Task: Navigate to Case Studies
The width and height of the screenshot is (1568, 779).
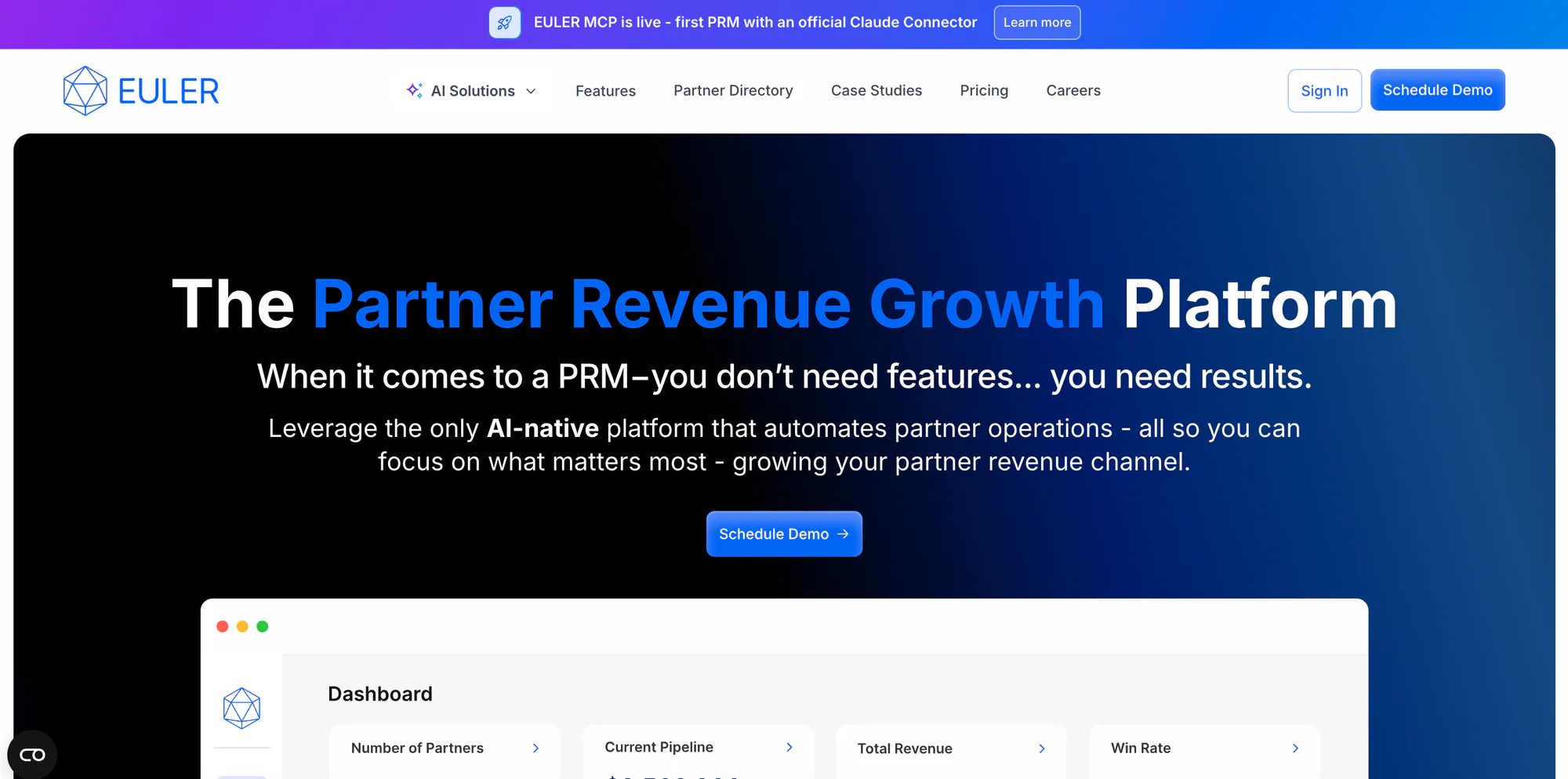Action: tap(877, 90)
